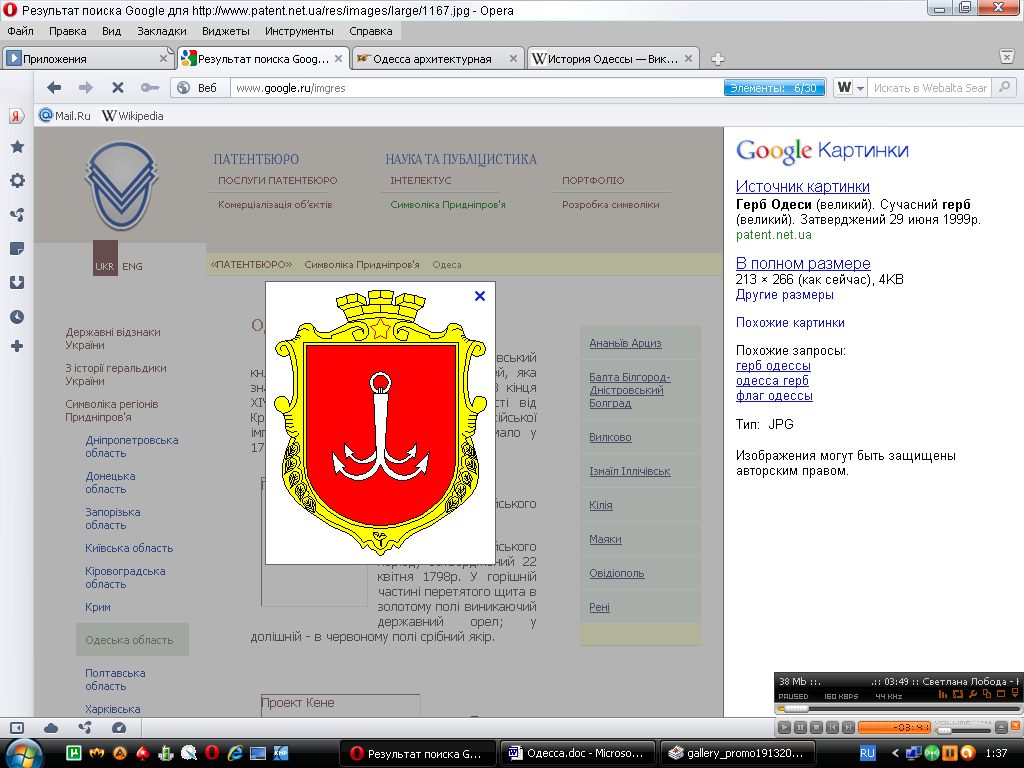Click the Mail.Ru bookmark
The image size is (1024, 768).
(x=65, y=116)
